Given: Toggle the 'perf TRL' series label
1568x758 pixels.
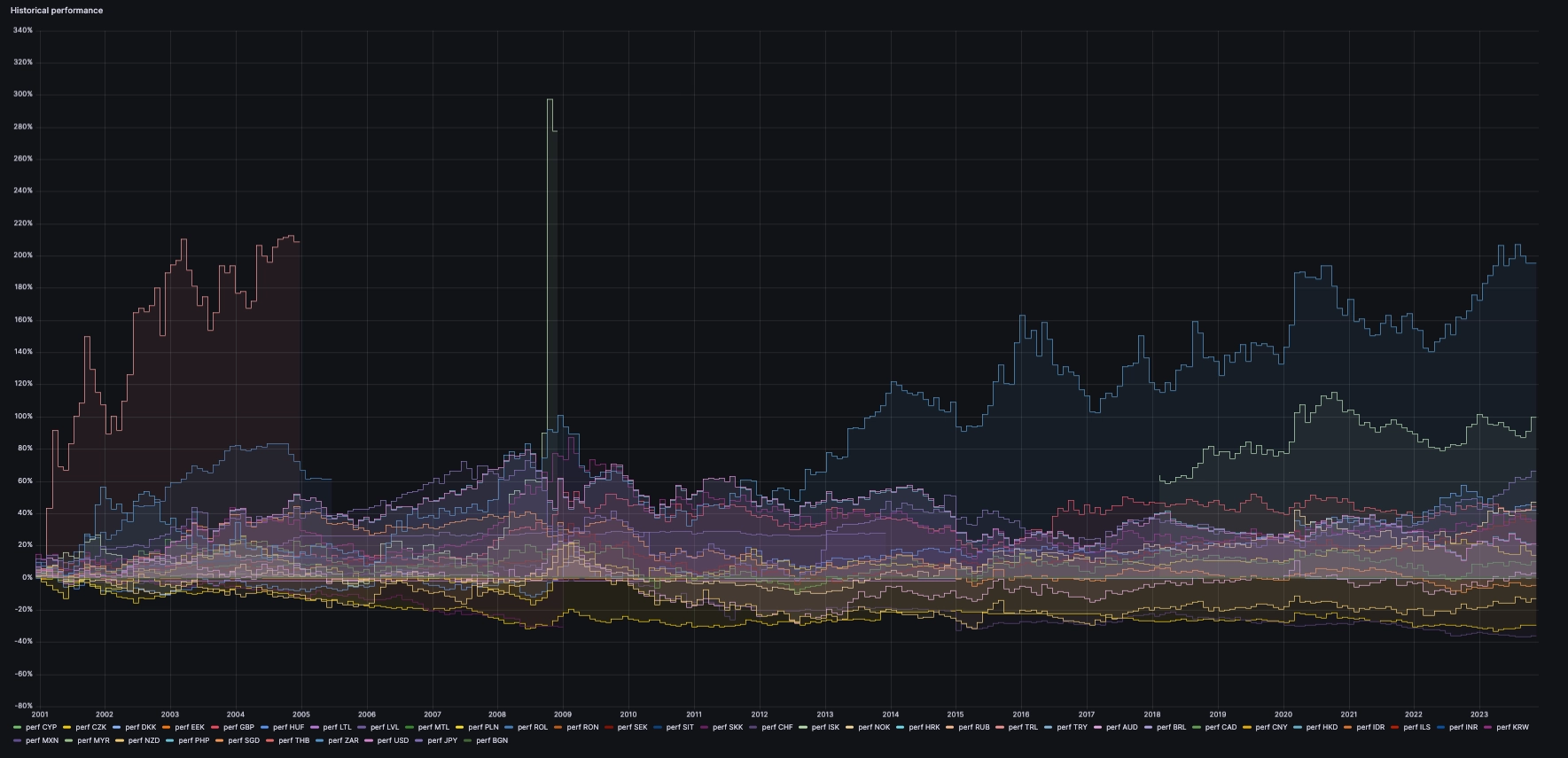Looking at the screenshot, I should pos(1023,727).
